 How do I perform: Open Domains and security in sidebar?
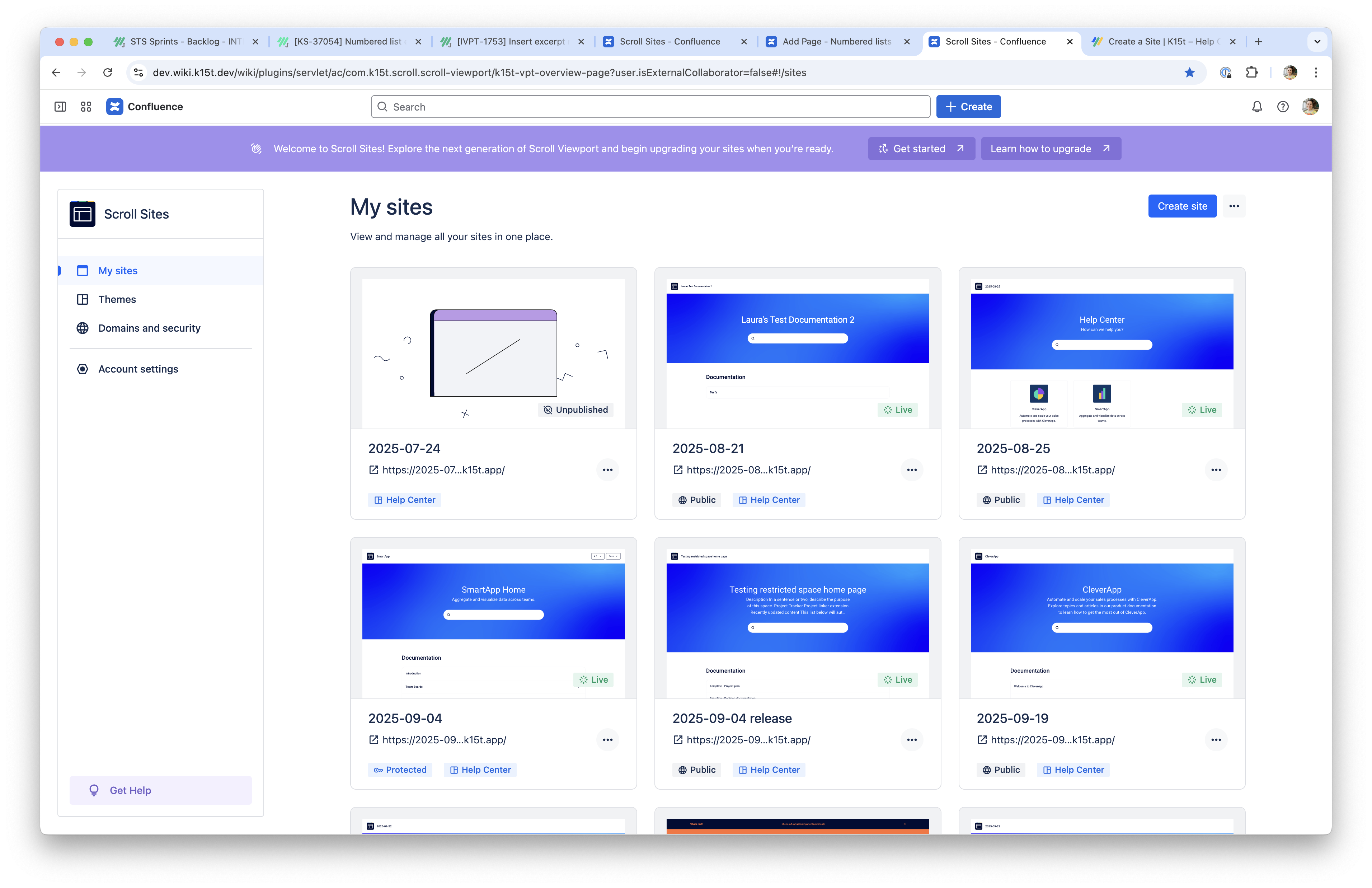click(161, 328)
